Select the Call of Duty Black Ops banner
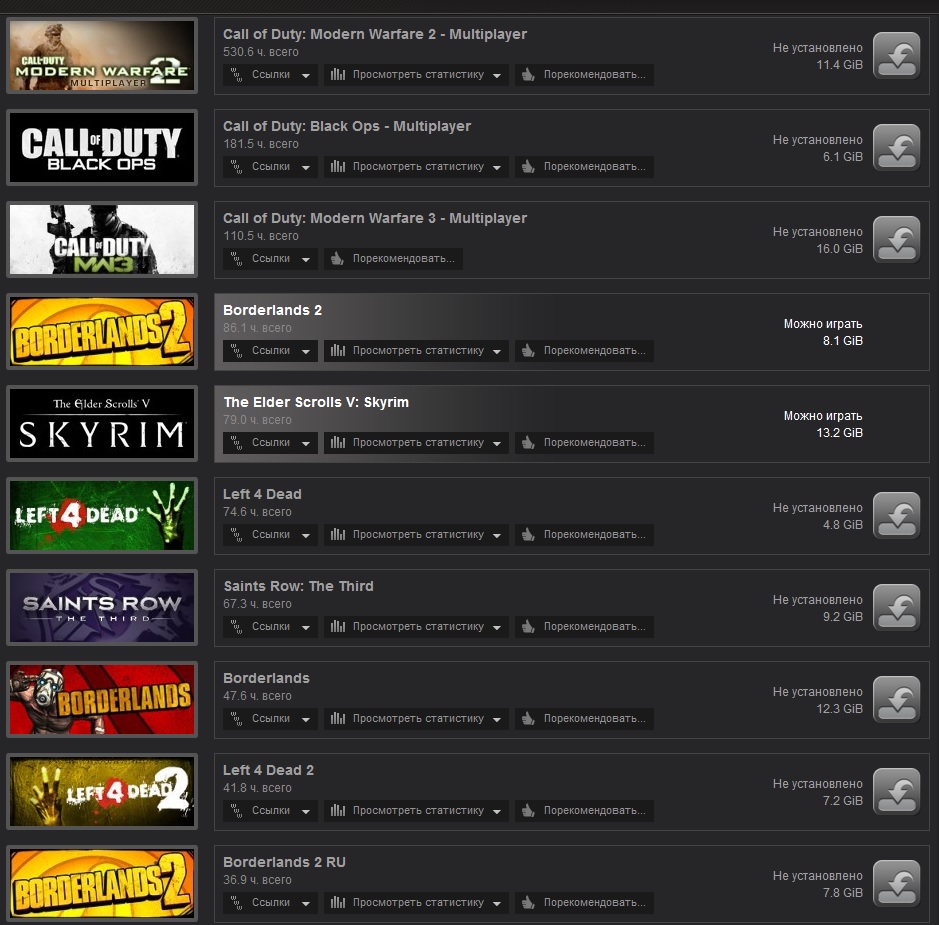 [102, 147]
